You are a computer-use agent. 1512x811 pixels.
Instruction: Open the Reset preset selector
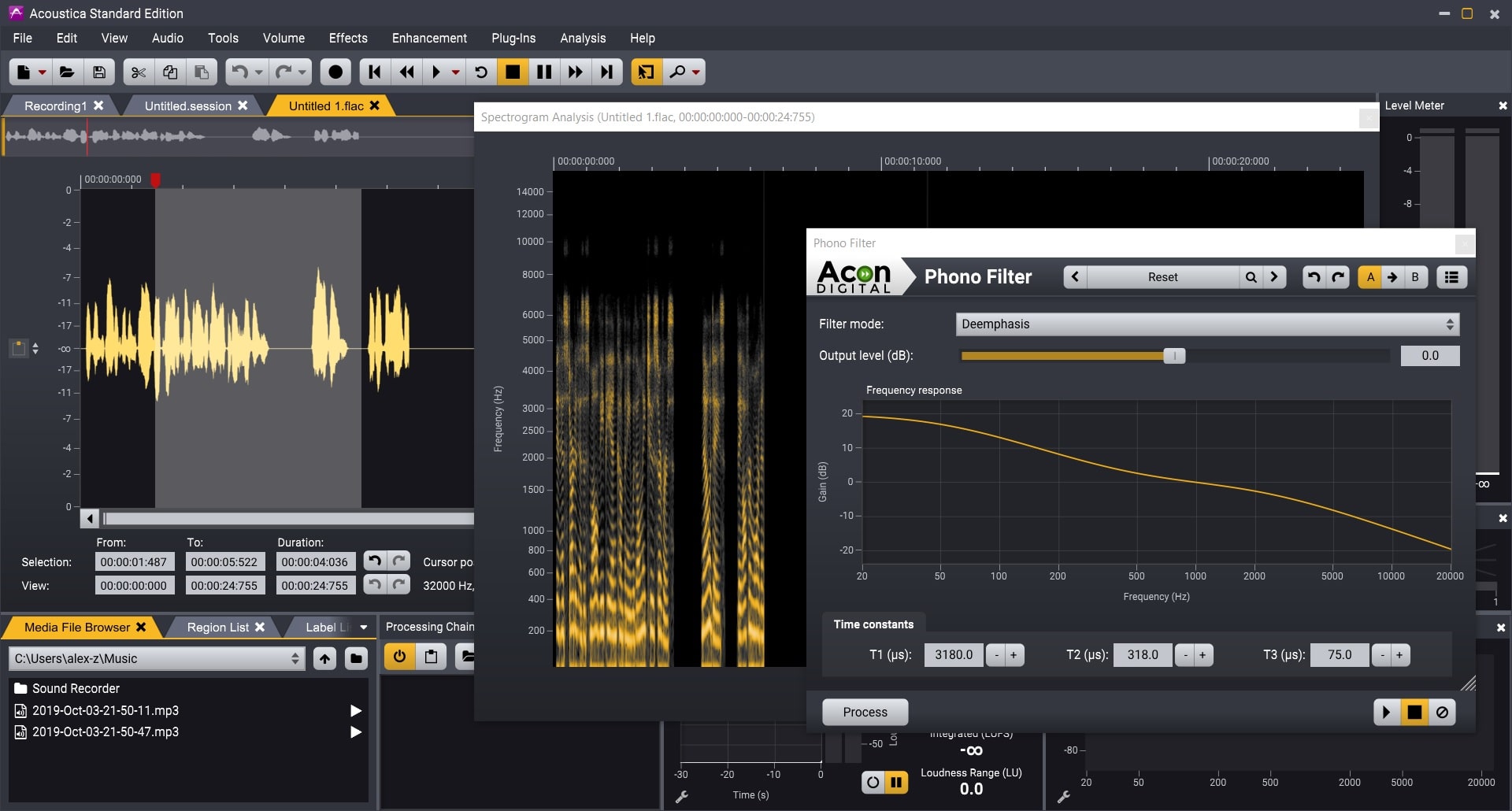1162,277
